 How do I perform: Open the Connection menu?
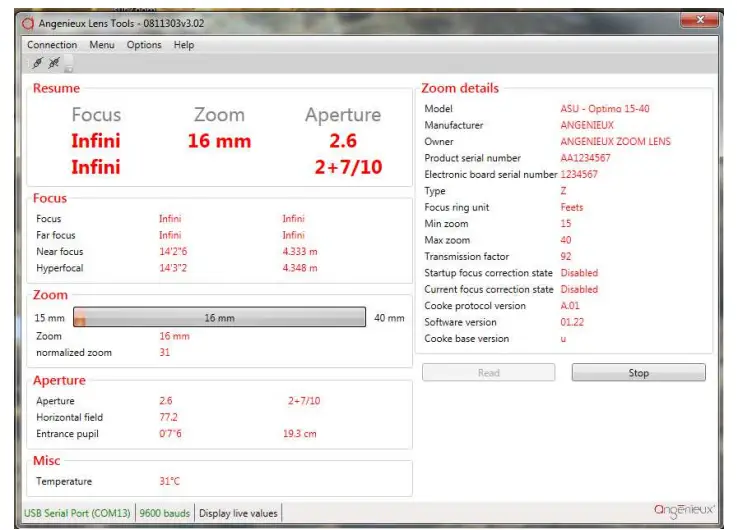pos(52,45)
